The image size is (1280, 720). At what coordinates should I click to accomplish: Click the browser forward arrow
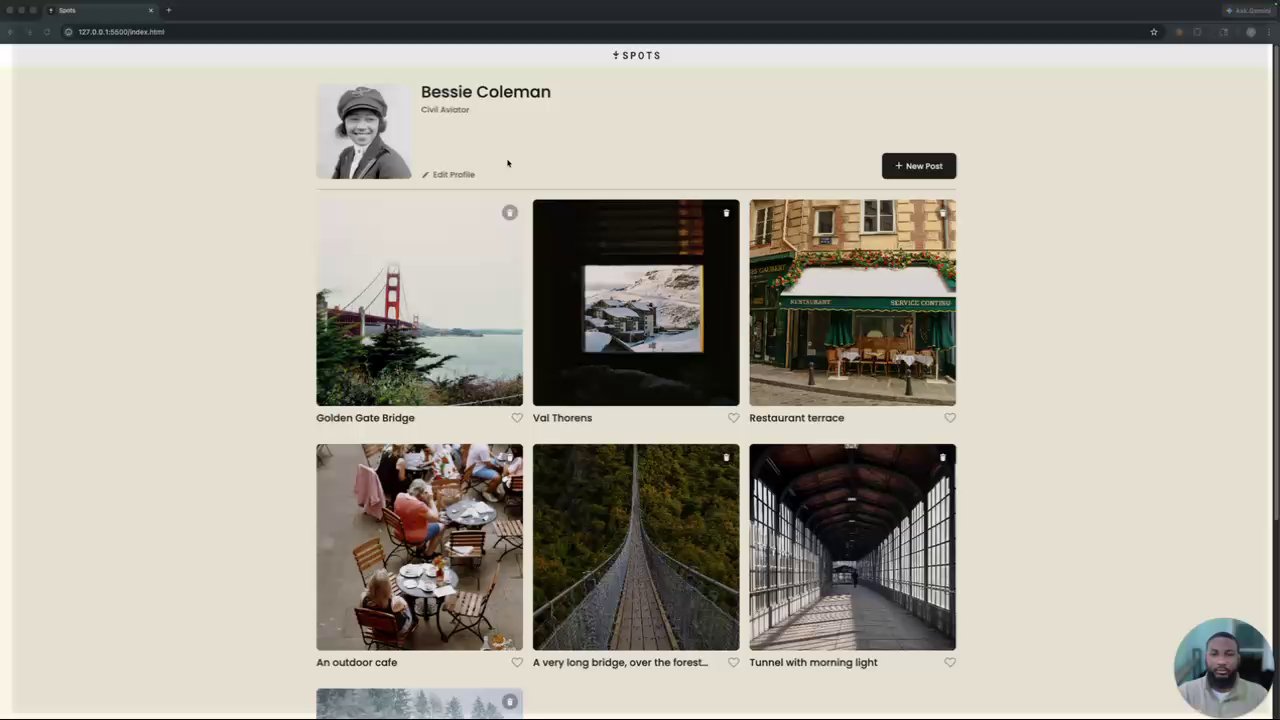[x=28, y=32]
